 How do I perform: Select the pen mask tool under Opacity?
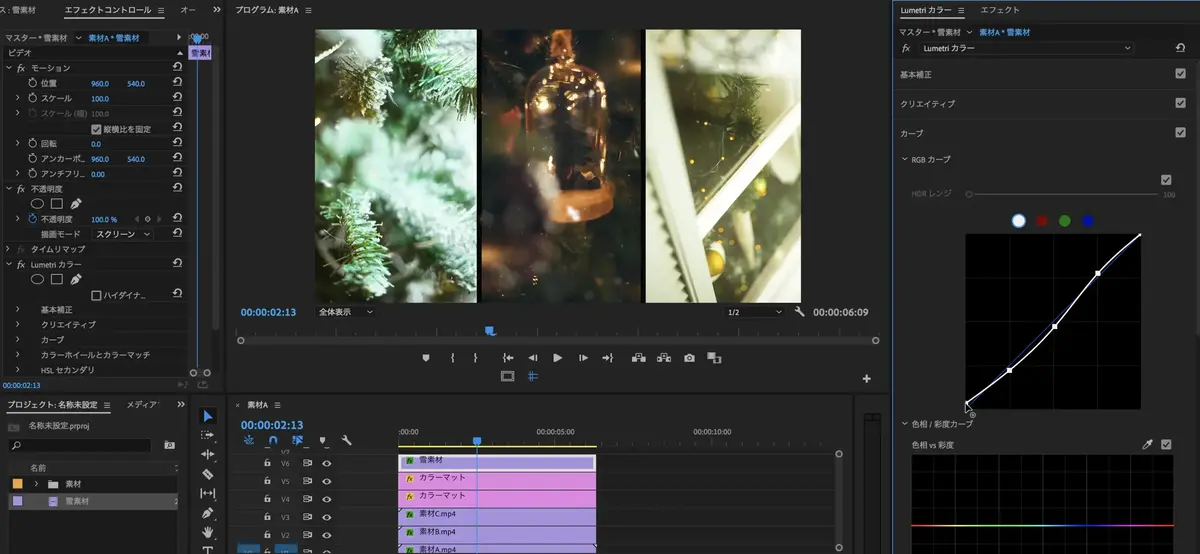(x=76, y=204)
